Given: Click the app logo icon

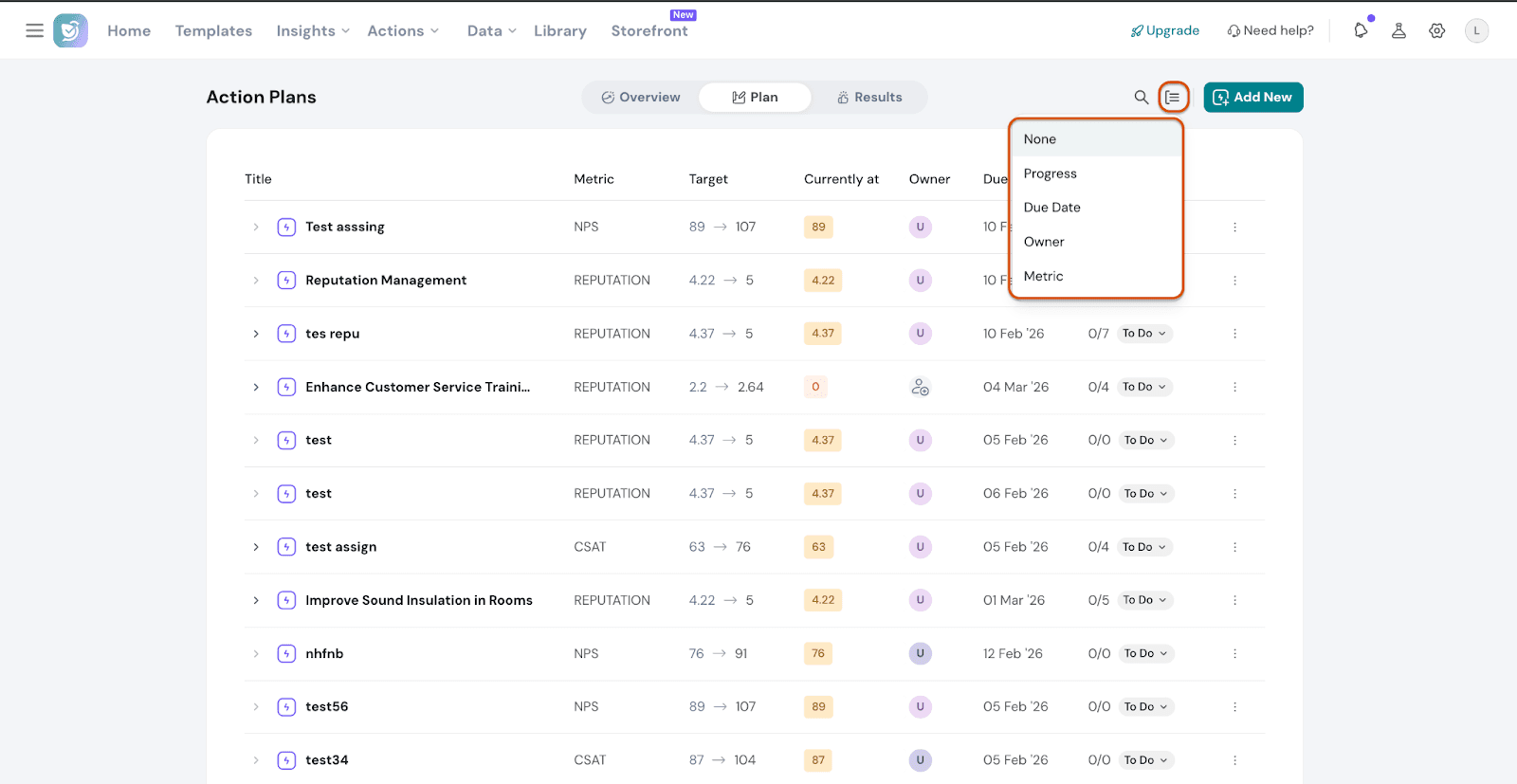Looking at the screenshot, I should click(71, 30).
